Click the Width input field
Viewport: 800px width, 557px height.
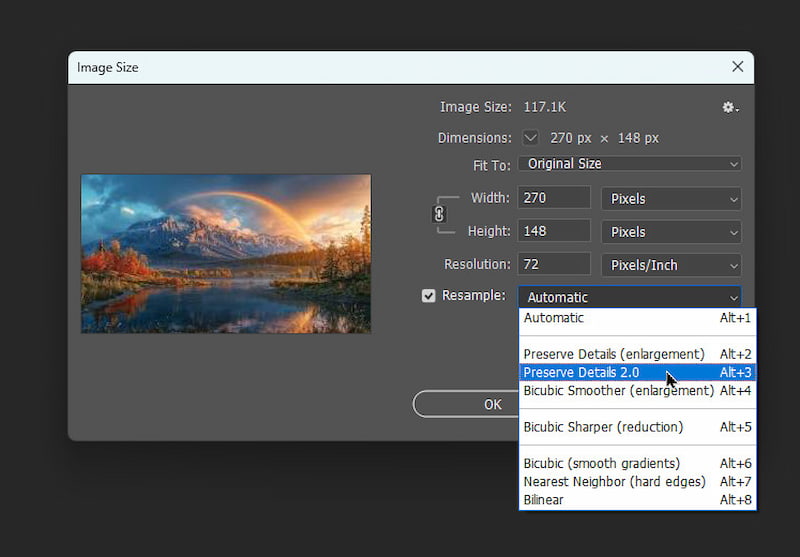(553, 199)
